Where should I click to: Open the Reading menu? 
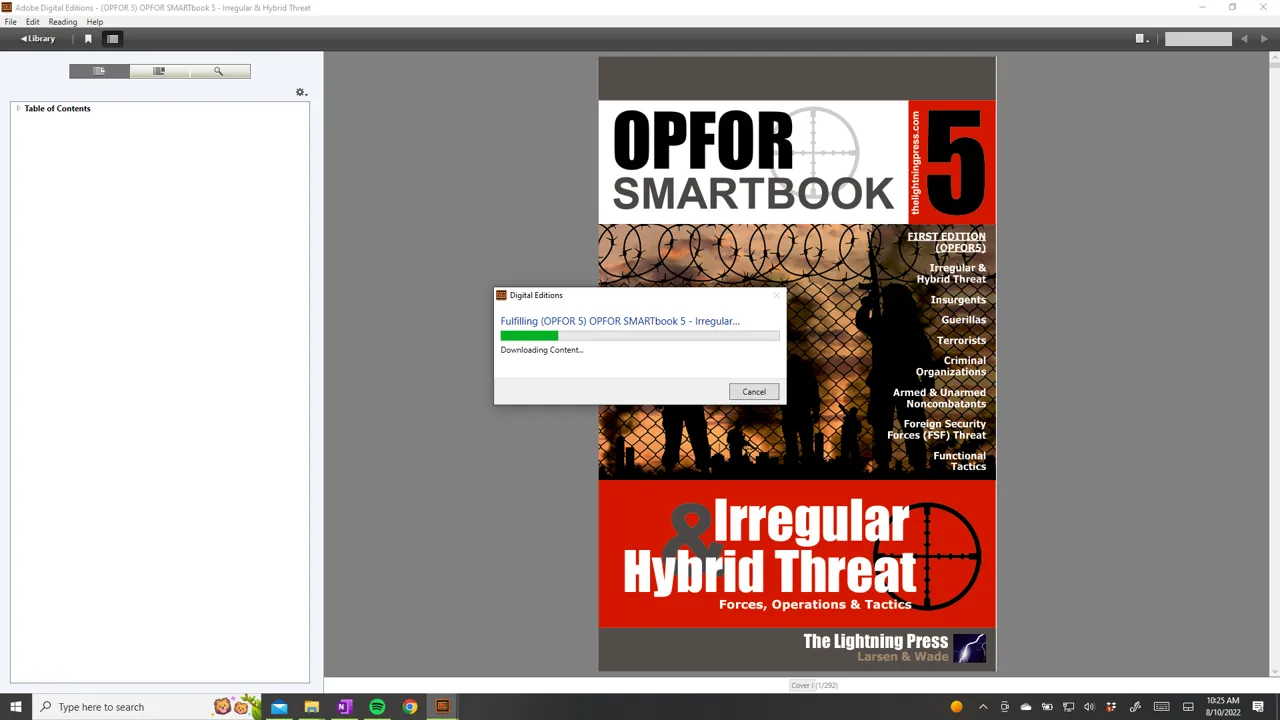coord(62,22)
